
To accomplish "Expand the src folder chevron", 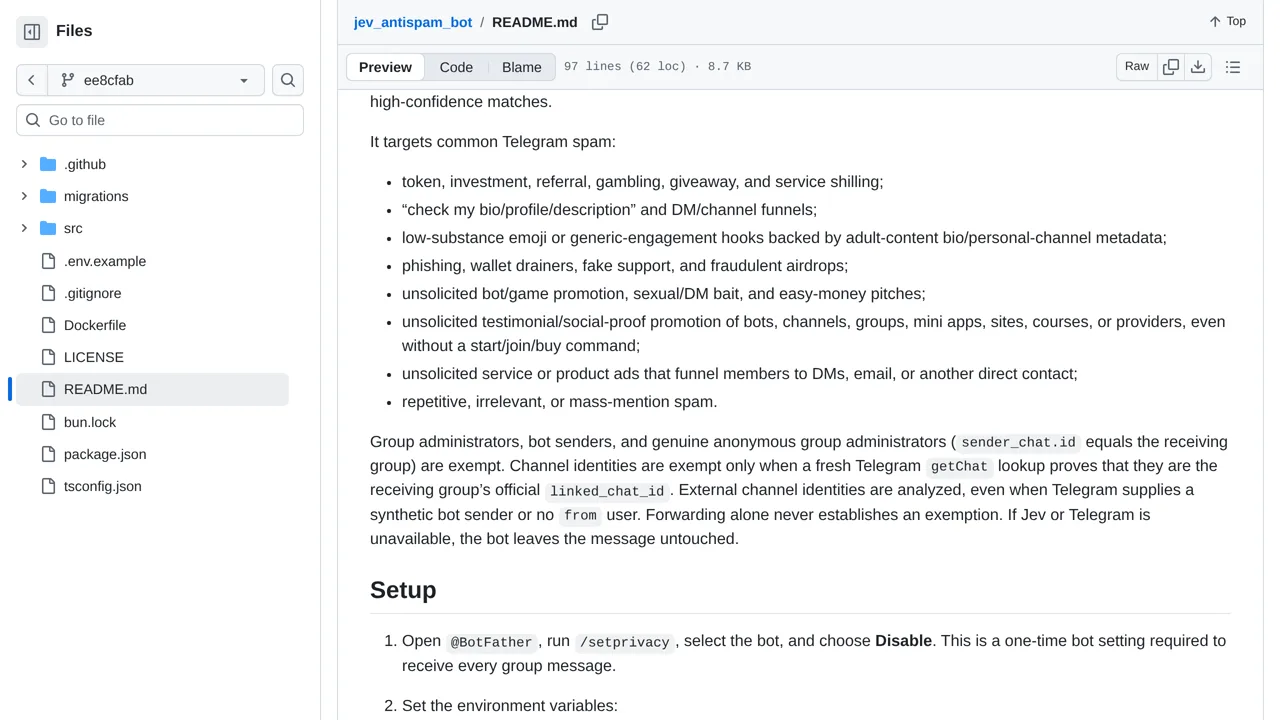I will pyautogui.click(x=24, y=228).
